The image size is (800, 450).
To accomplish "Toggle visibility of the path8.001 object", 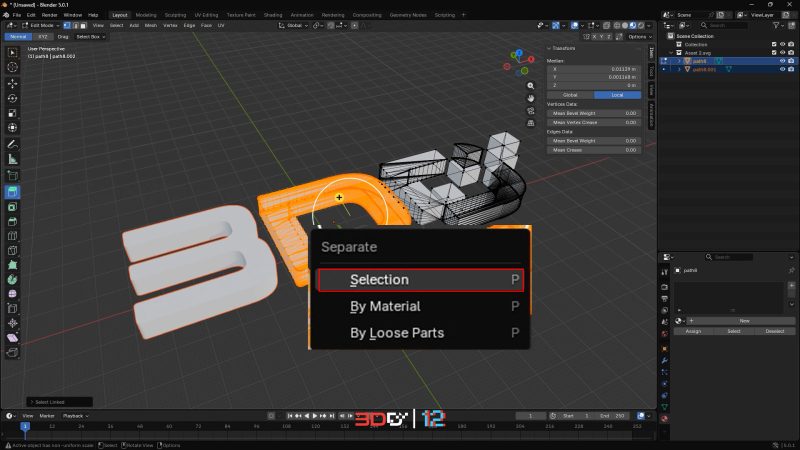I will pos(781,70).
